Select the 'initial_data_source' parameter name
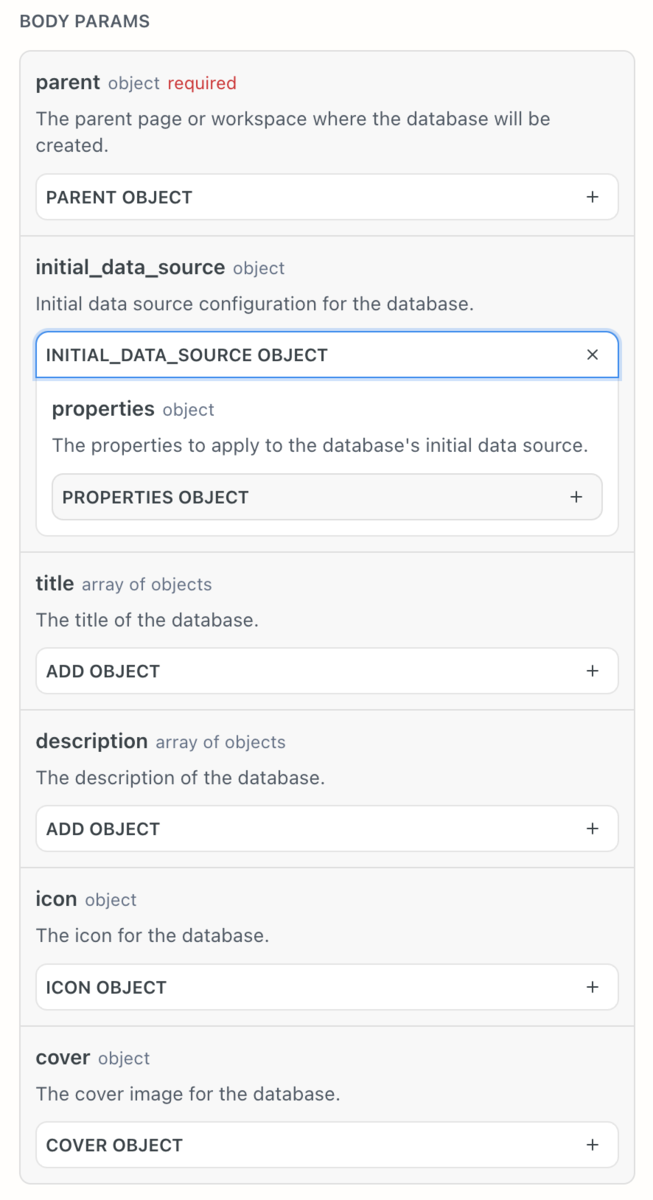 (130, 267)
